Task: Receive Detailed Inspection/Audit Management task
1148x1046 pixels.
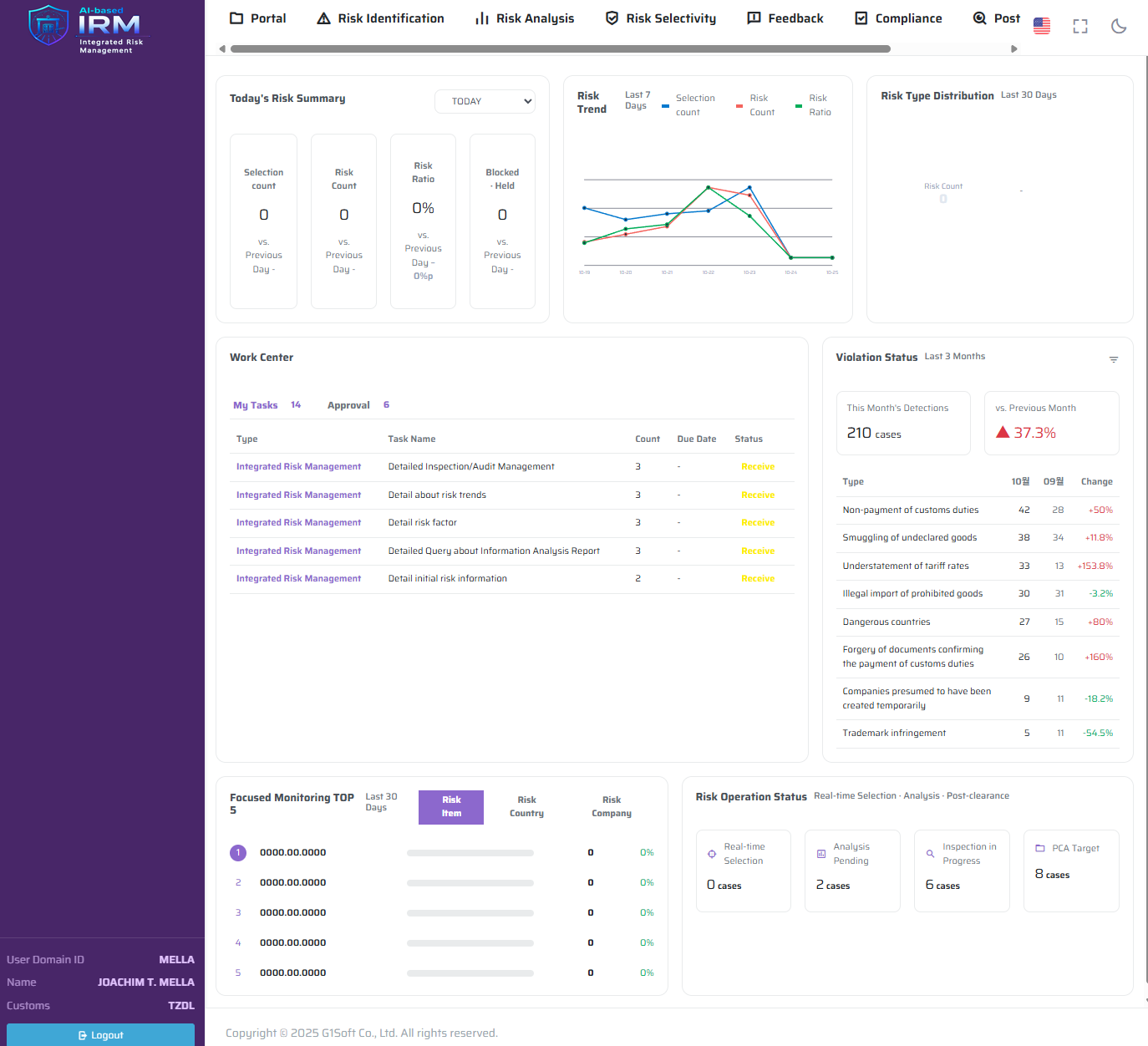Action: 758,467
